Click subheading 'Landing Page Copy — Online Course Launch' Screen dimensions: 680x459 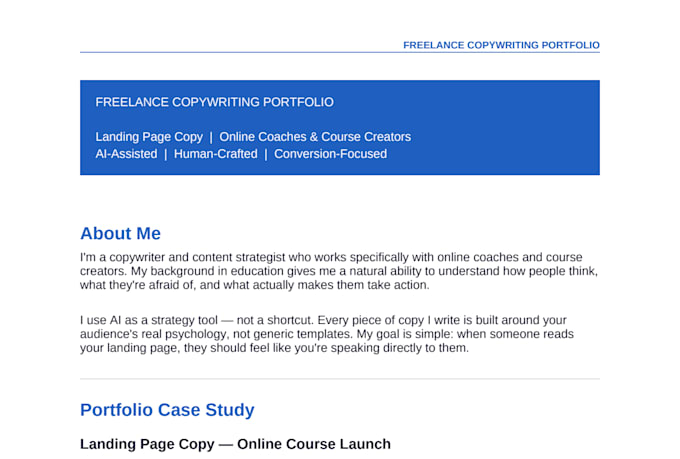click(235, 444)
